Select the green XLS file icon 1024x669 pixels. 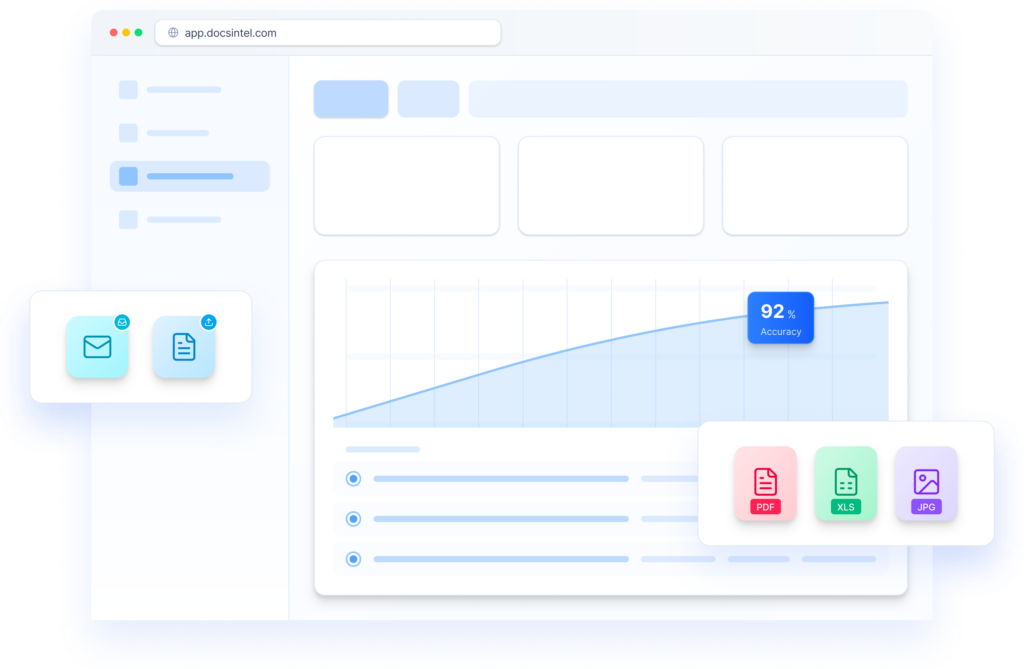tap(846, 483)
